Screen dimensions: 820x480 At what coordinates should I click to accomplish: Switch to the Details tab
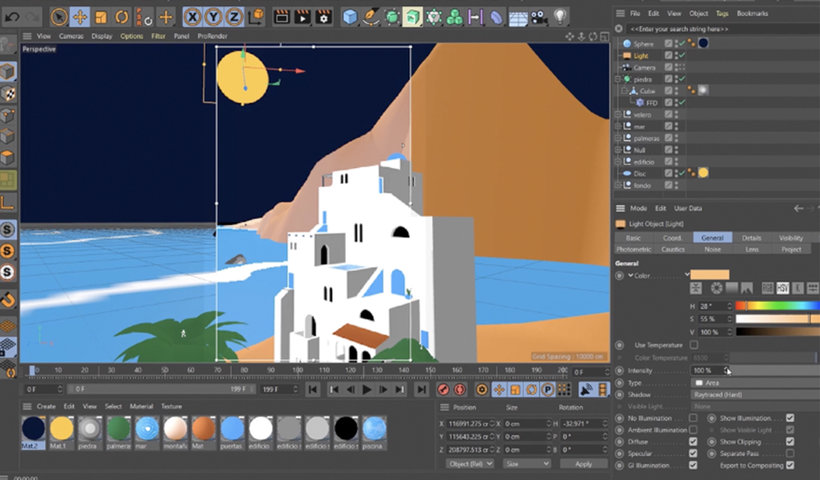click(x=751, y=238)
